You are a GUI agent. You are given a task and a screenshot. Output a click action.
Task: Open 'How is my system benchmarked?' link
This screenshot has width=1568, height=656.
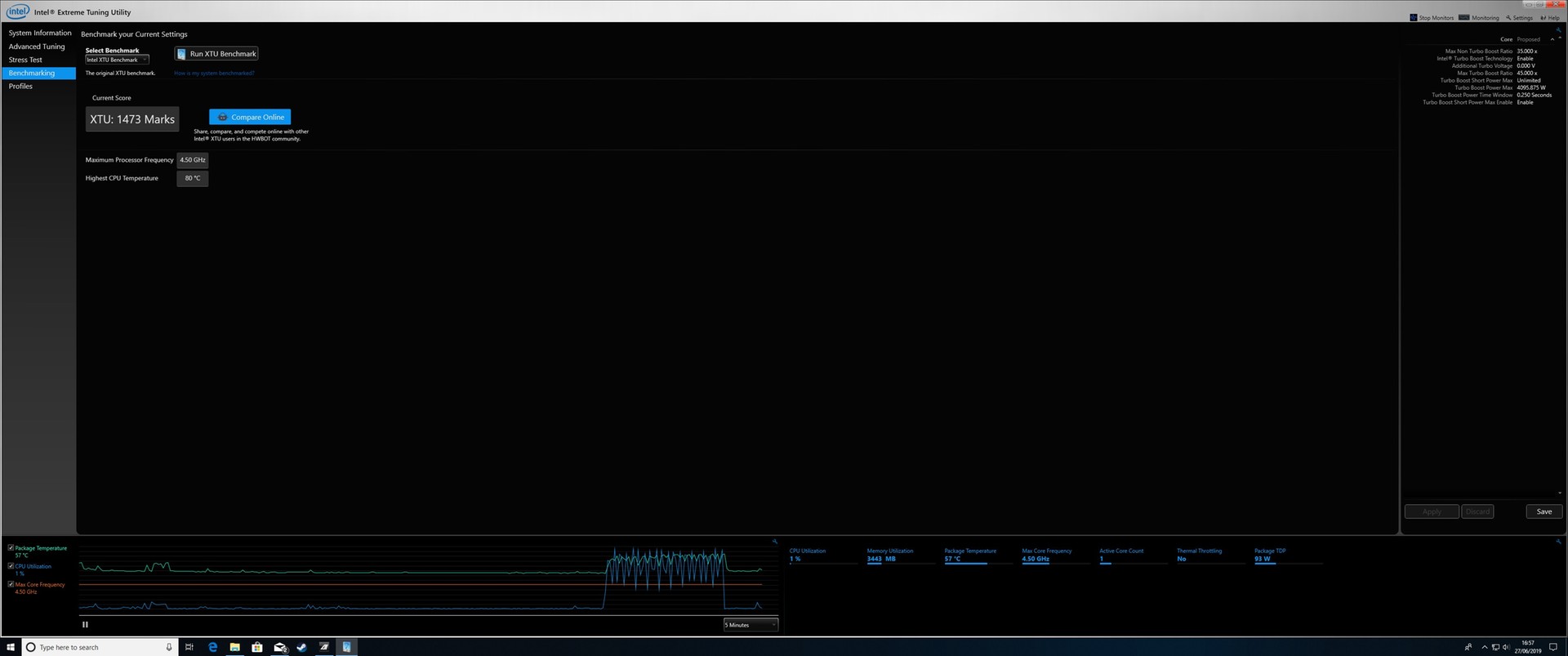[214, 73]
